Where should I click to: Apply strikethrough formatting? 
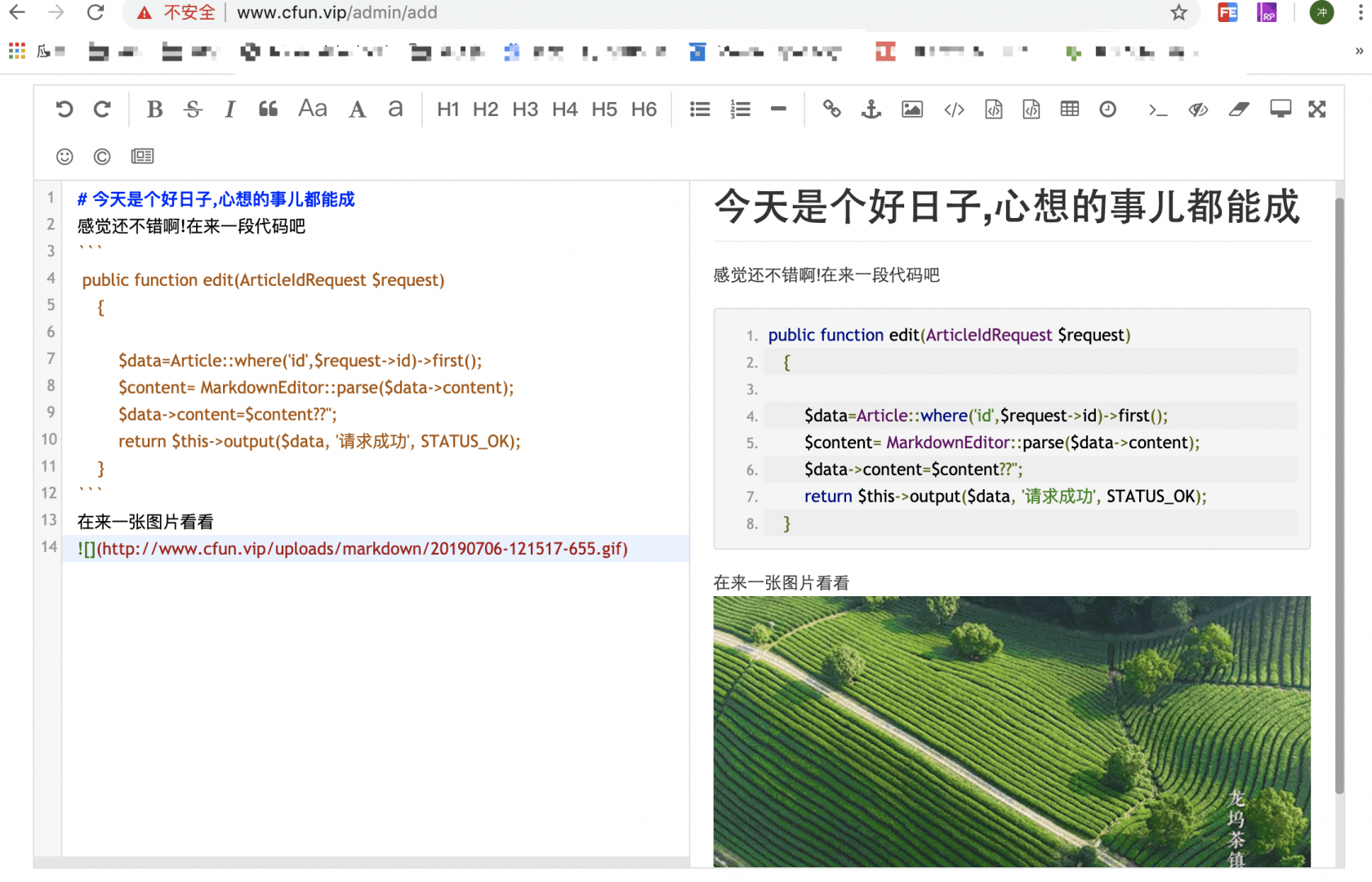193,109
